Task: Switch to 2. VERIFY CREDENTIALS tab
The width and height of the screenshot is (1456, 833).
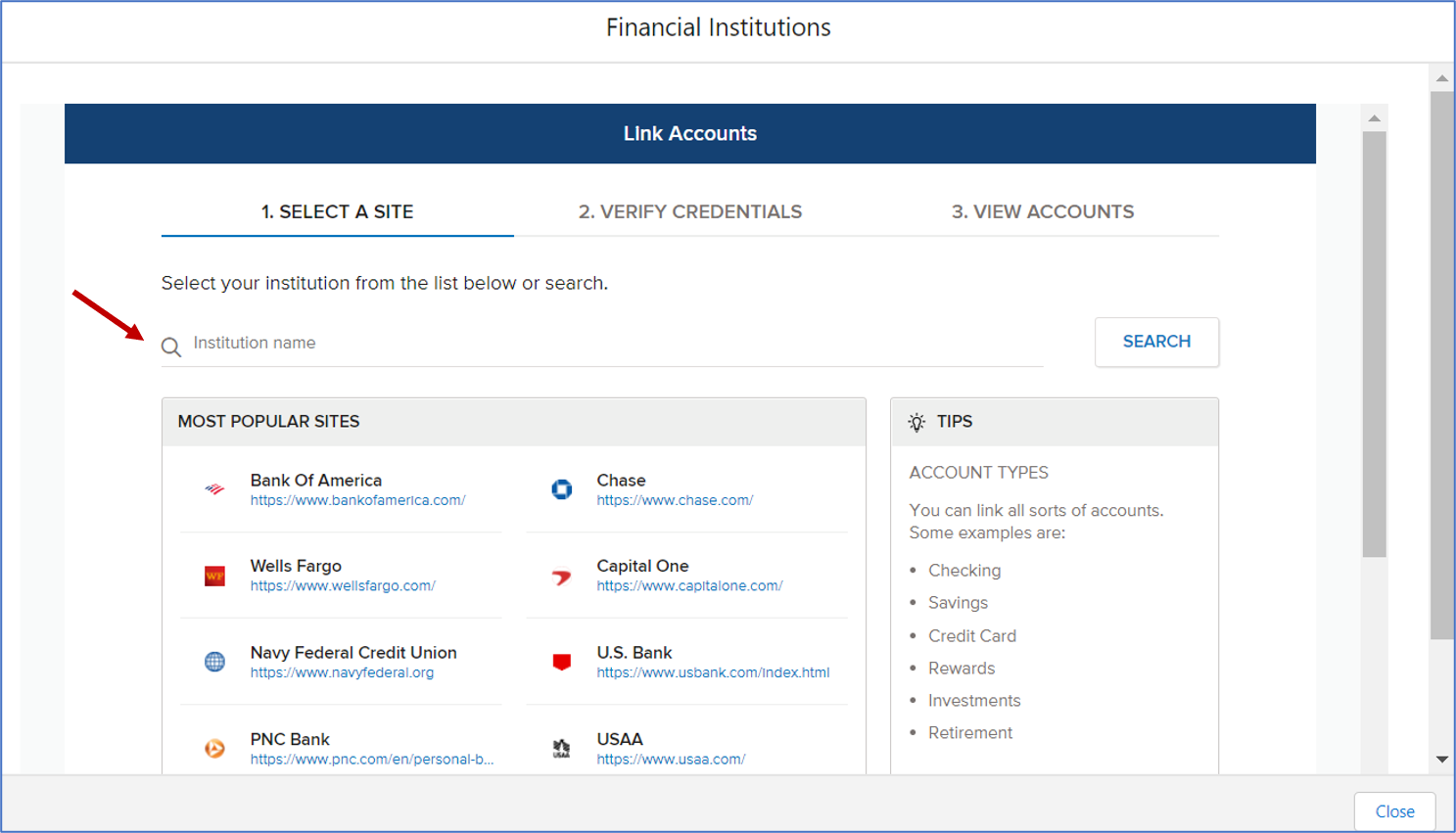Action: (690, 211)
